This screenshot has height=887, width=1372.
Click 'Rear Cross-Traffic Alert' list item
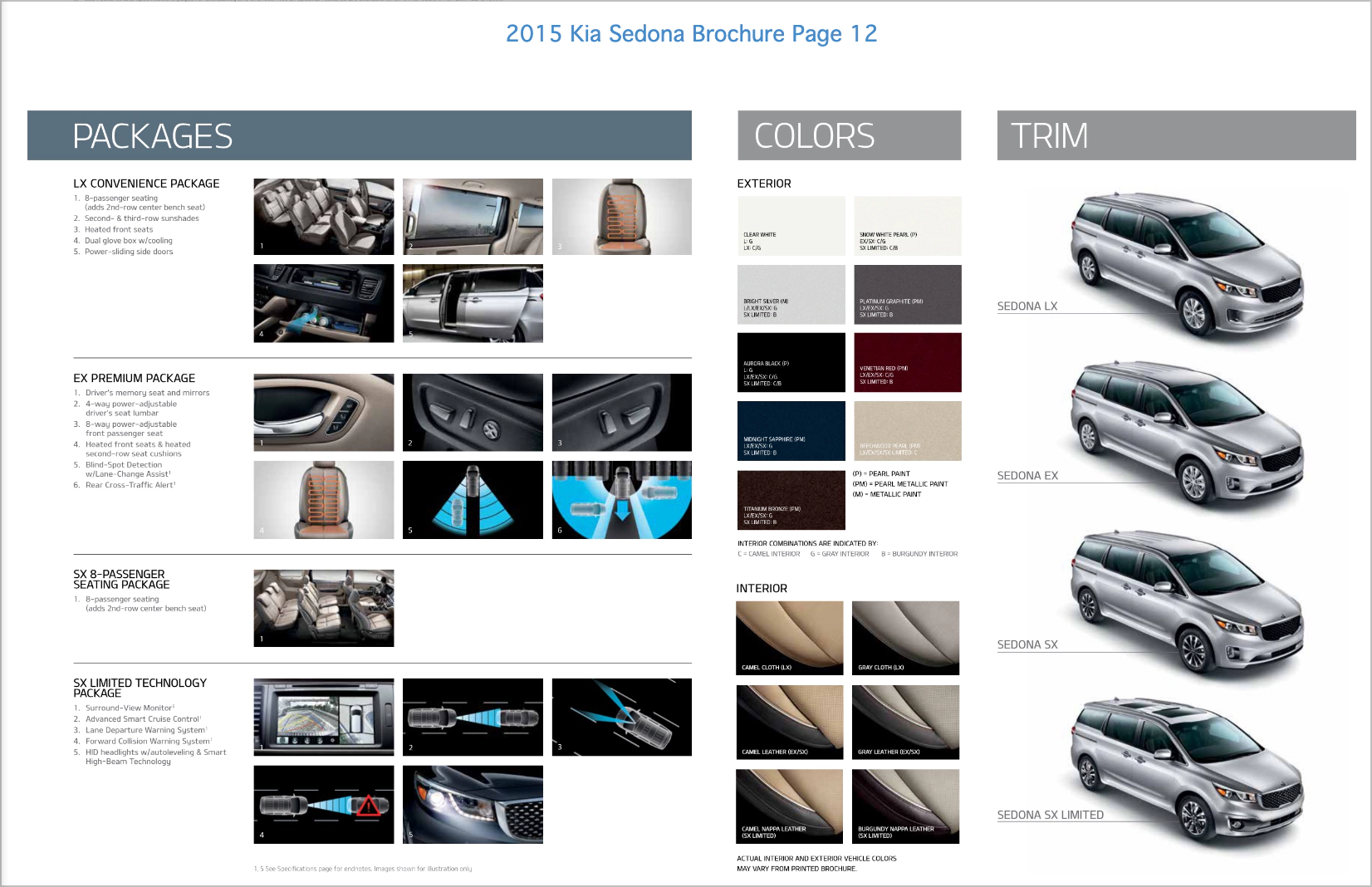(x=130, y=485)
